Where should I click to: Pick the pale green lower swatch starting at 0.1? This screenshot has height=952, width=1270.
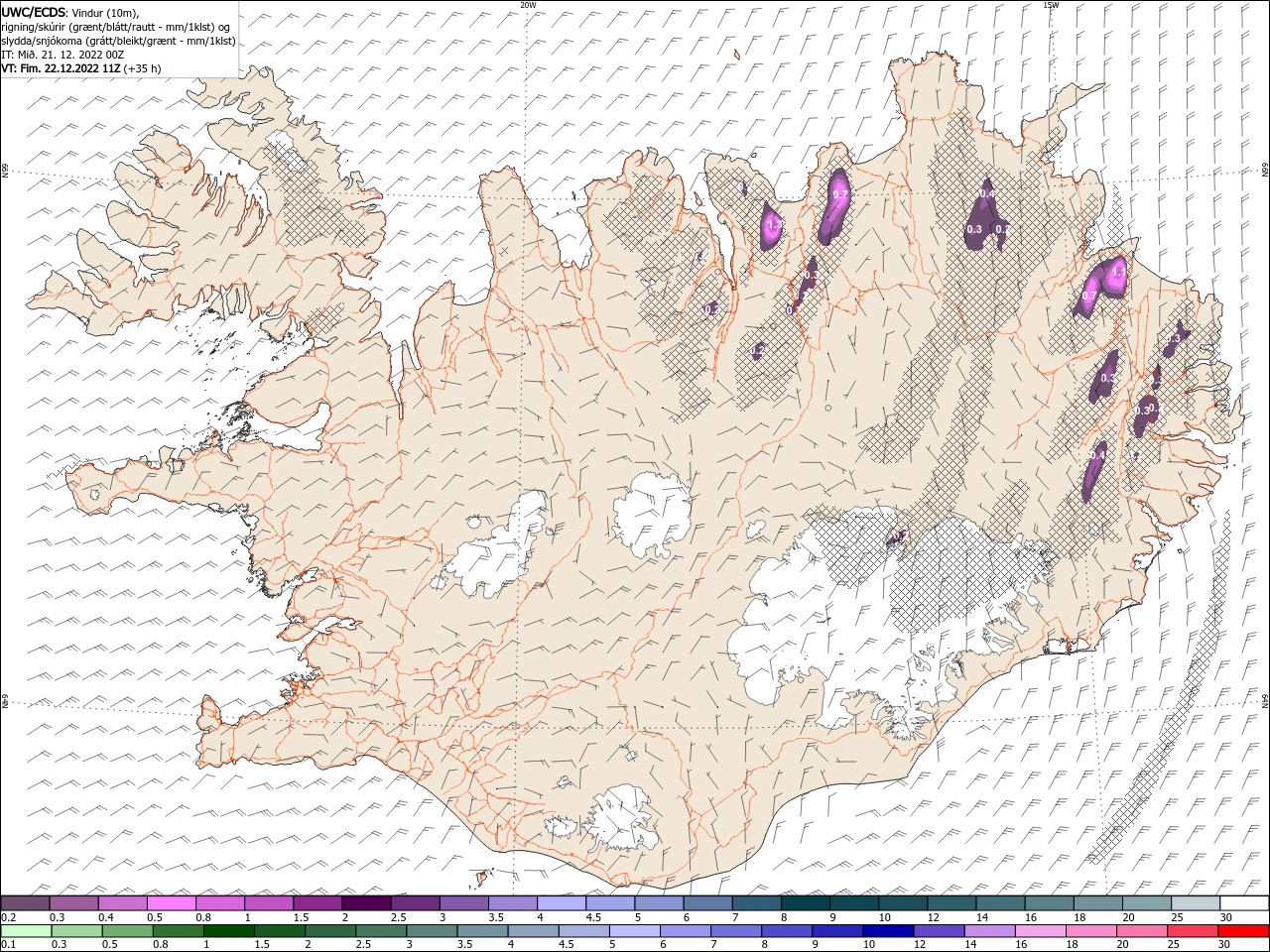pos(26,931)
